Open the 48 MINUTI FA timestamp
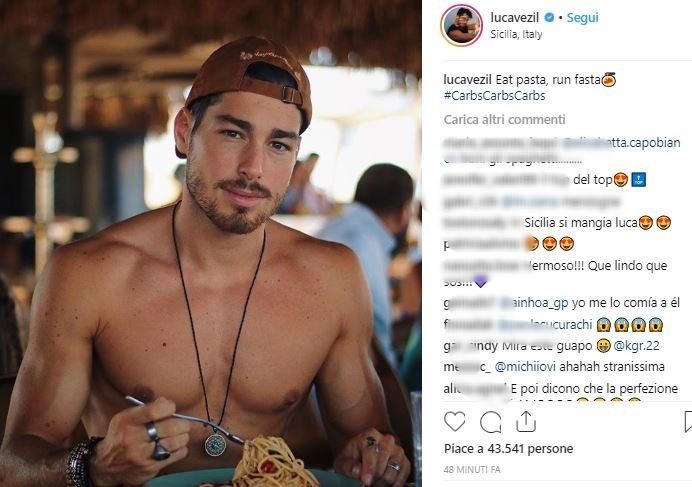The width and height of the screenshot is (692, 487). click(x=472, y=470)
